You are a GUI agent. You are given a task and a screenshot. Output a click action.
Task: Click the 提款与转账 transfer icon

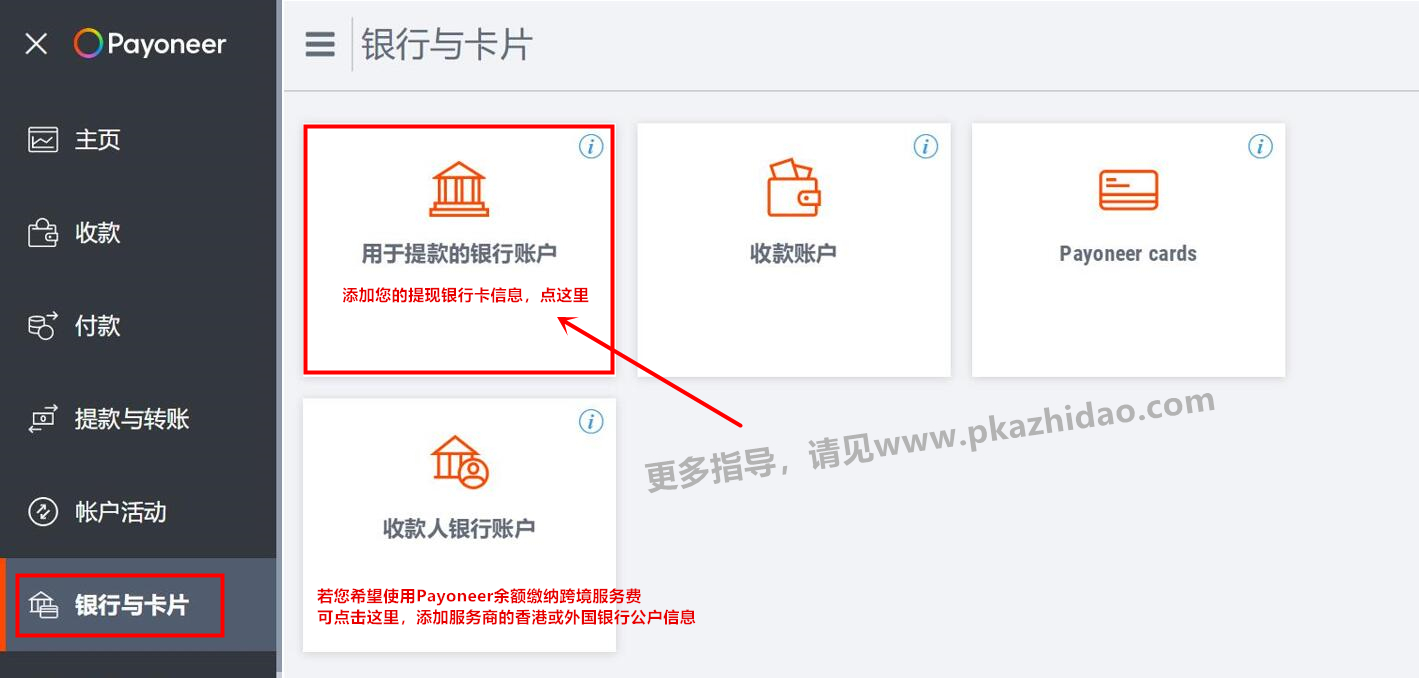[x=43, y=419]
